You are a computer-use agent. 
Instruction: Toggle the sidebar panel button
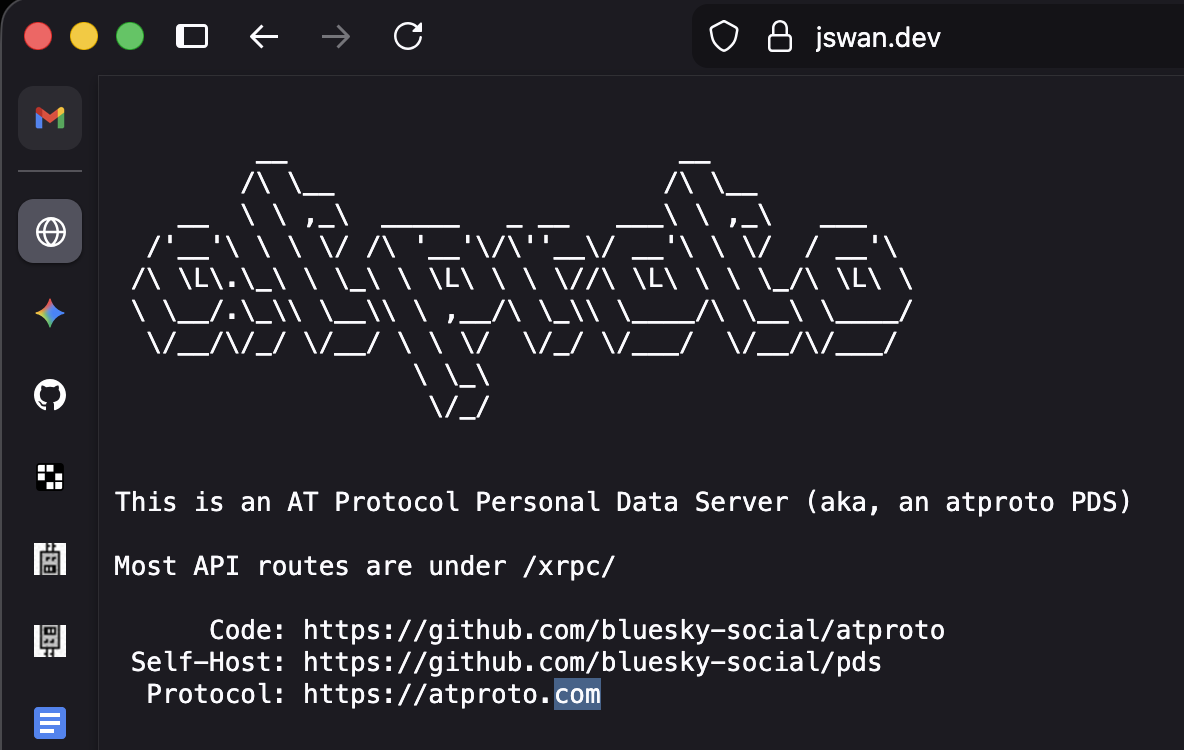click(191, 37)
